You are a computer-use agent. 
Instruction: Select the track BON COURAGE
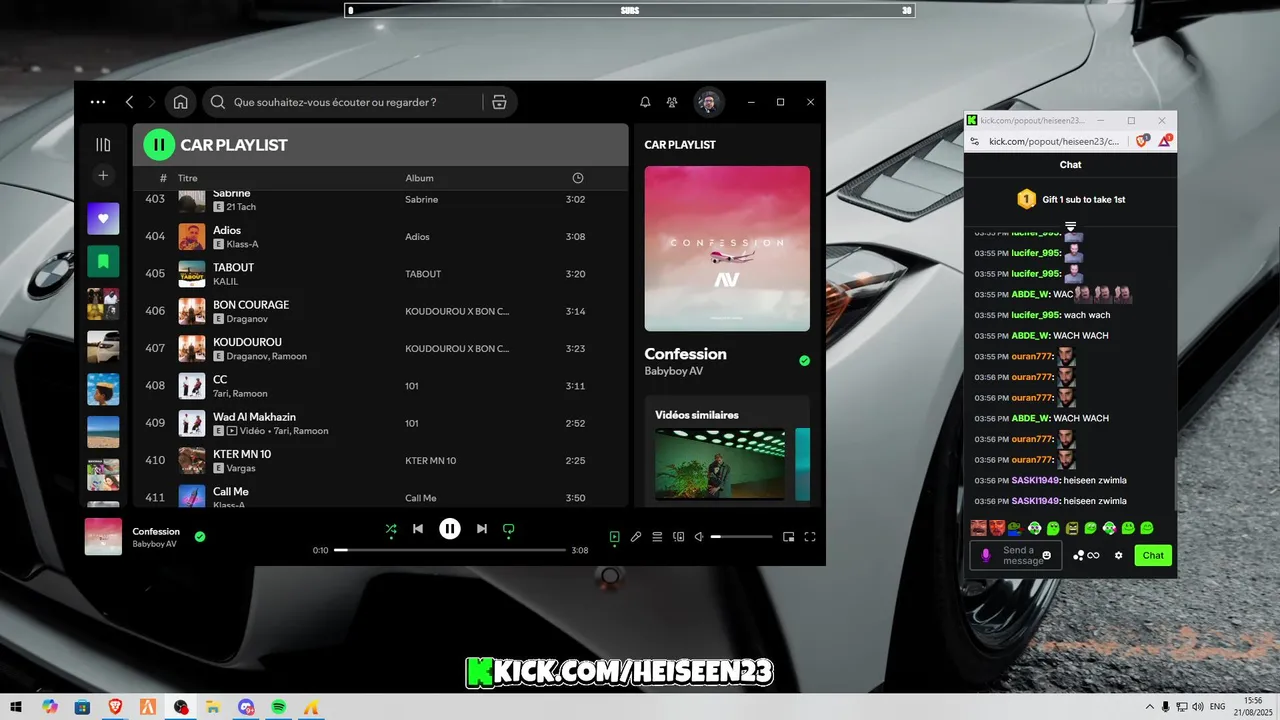[x=380, y=311]
